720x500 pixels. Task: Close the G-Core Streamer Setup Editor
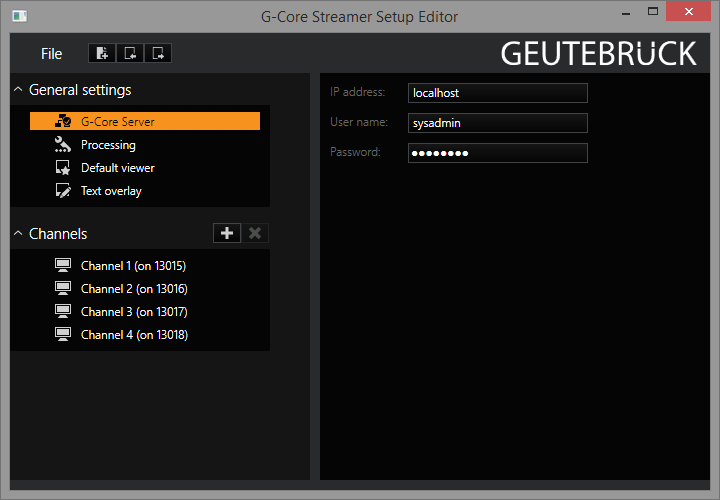pyautogui.click(x=688, y=11)
